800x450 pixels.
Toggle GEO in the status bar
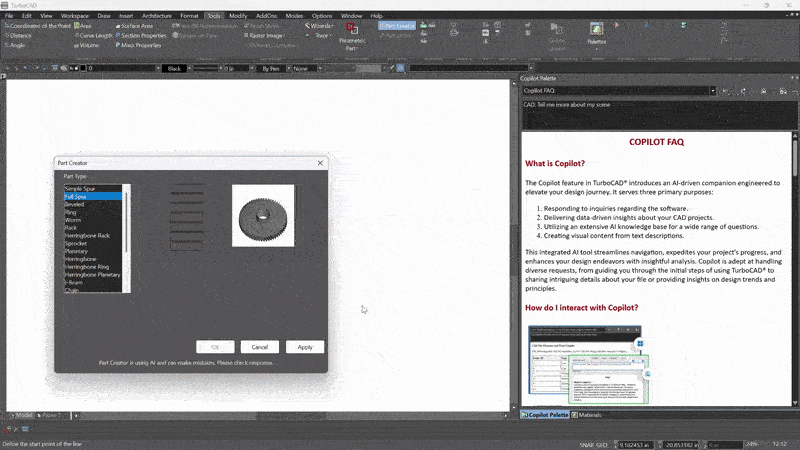pyautogui.click(x=602, y=445)
